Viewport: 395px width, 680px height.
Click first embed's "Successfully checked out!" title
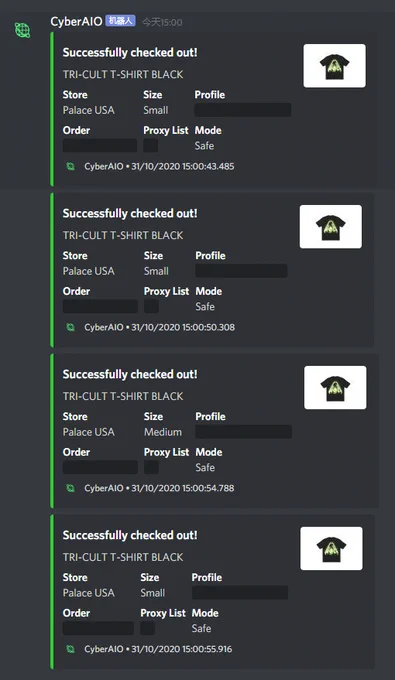click(130, 53)
